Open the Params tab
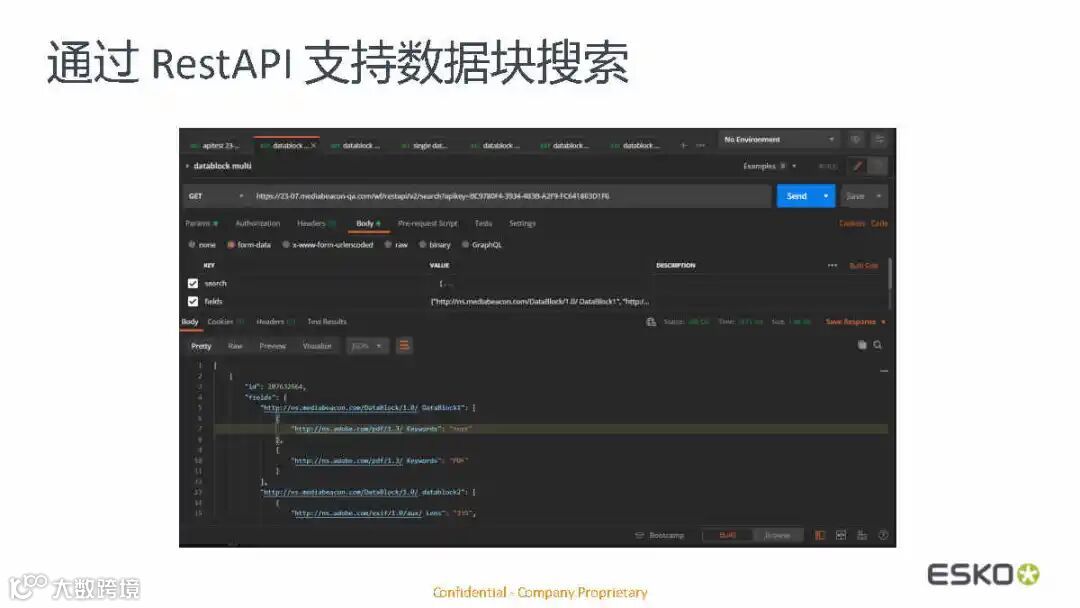 point(201,224)
